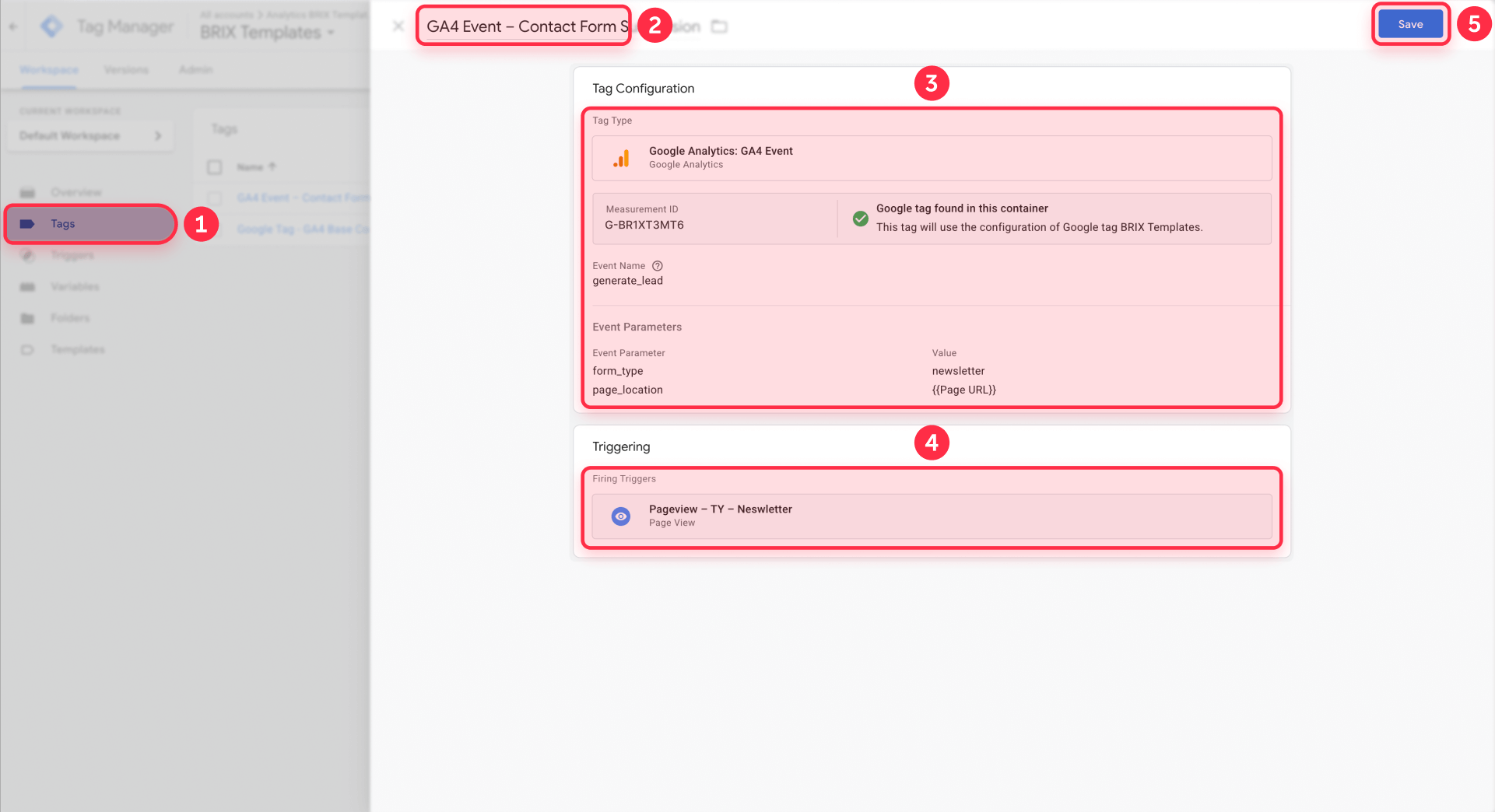
Task: Open the Pageview – TY – Neswletter trigger
Action: tap(932, 516)
